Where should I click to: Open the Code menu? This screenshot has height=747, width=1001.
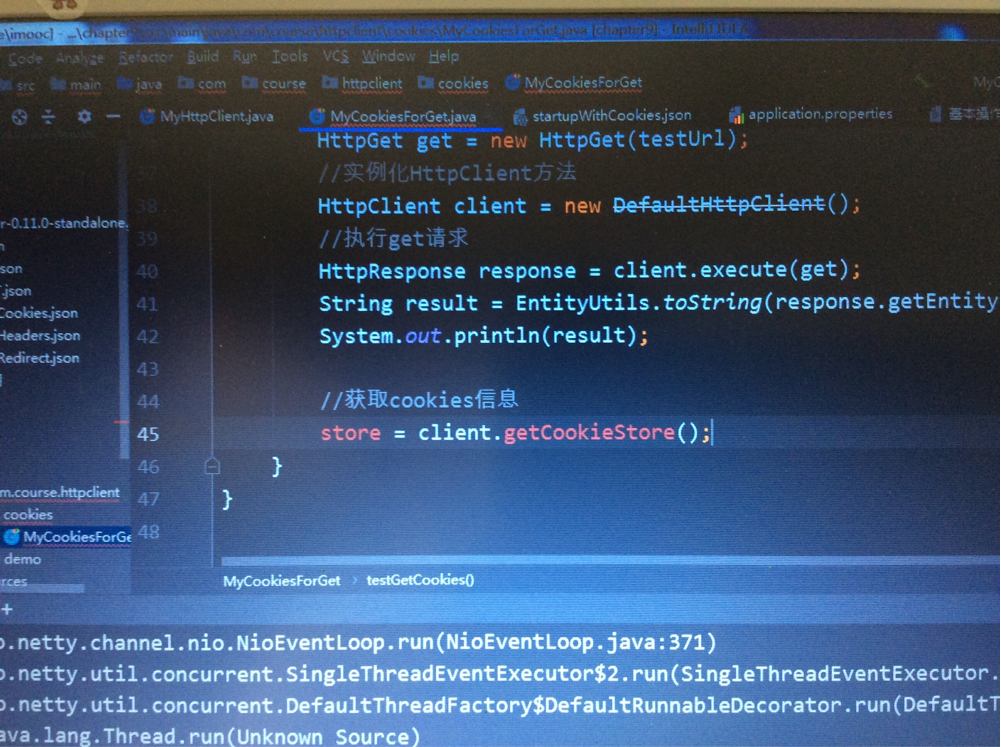point(26,59)
